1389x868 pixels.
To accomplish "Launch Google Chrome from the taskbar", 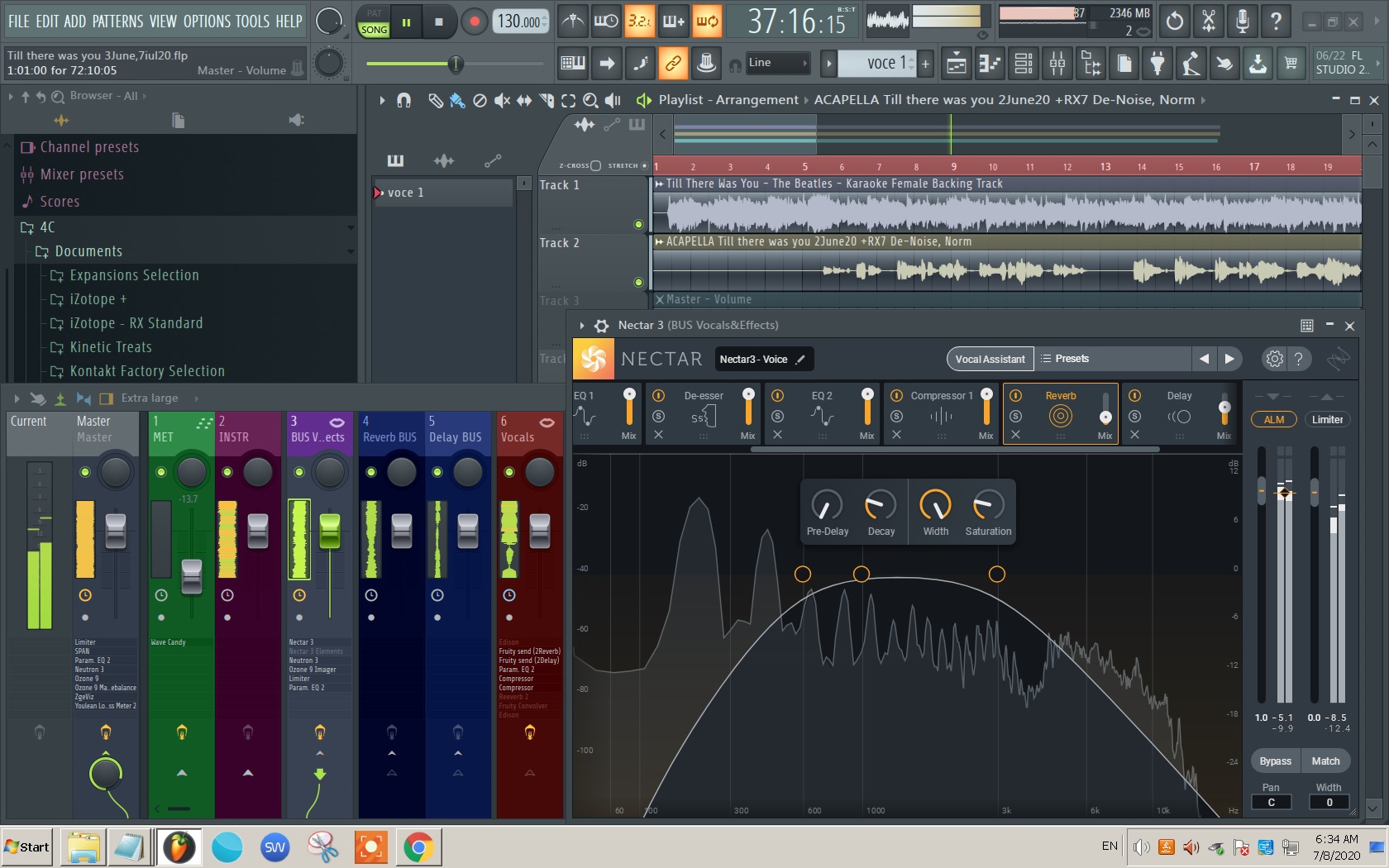I will [418, 847].
